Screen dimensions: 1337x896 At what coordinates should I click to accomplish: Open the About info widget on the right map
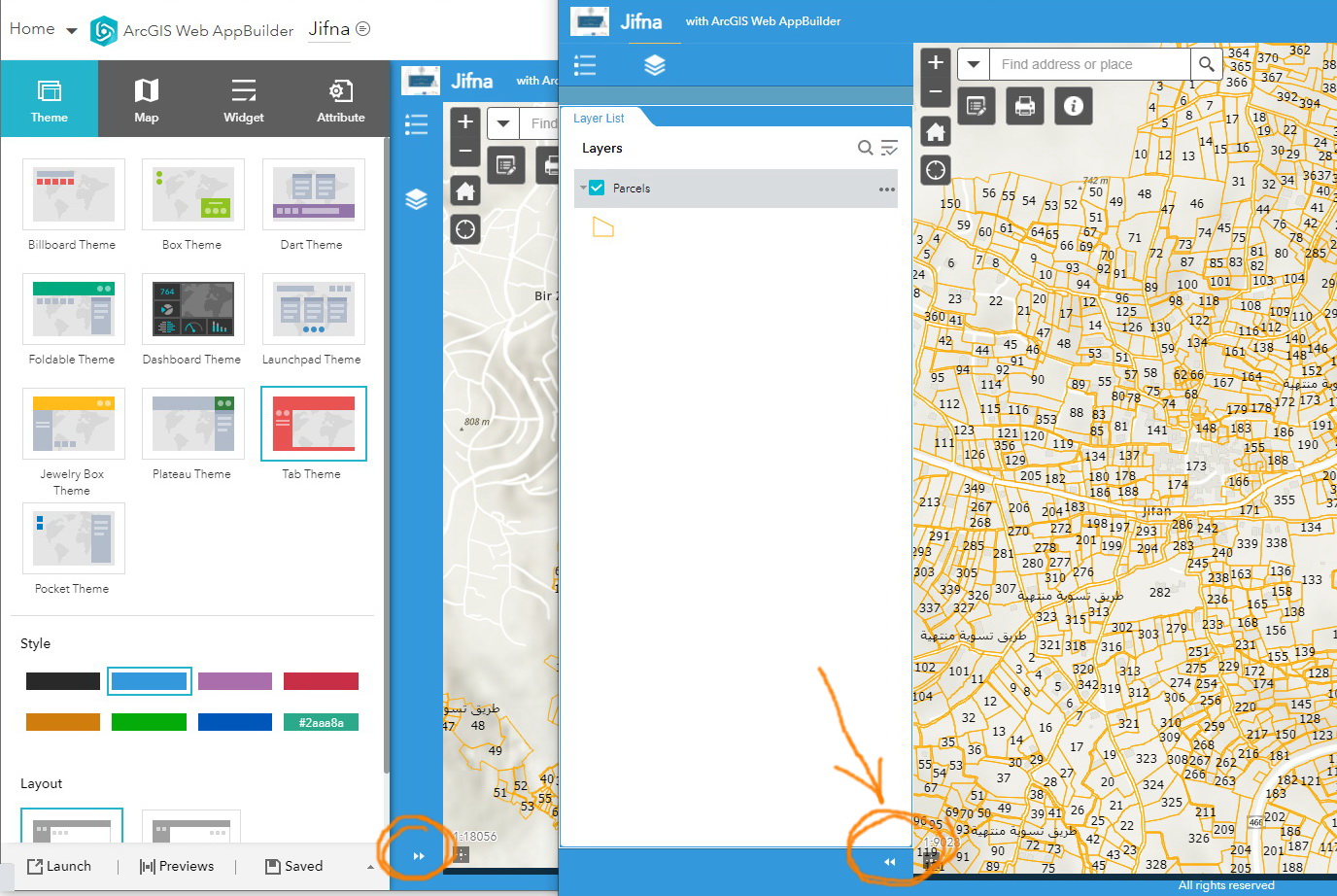(x=1074, y=106)
